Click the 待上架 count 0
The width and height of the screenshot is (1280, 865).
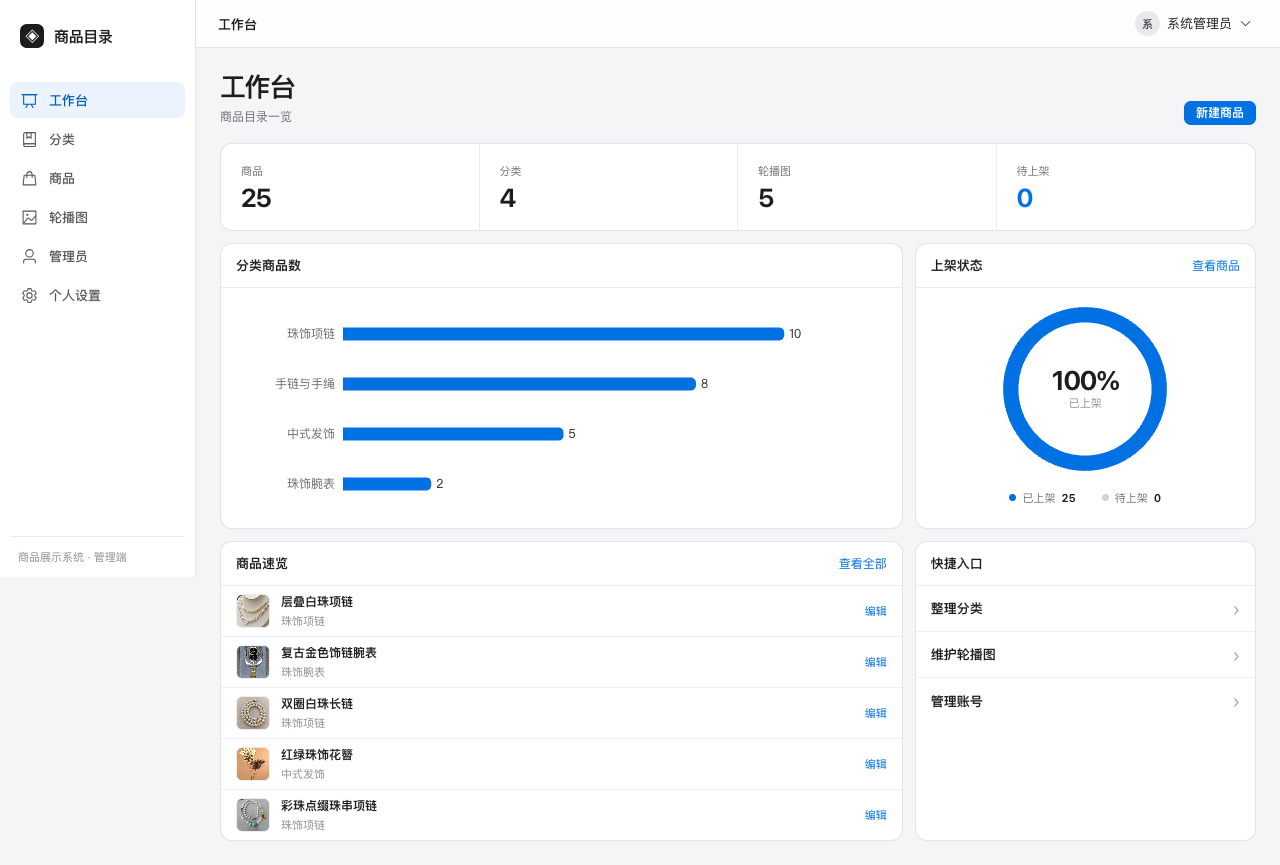pos(1025,198)
